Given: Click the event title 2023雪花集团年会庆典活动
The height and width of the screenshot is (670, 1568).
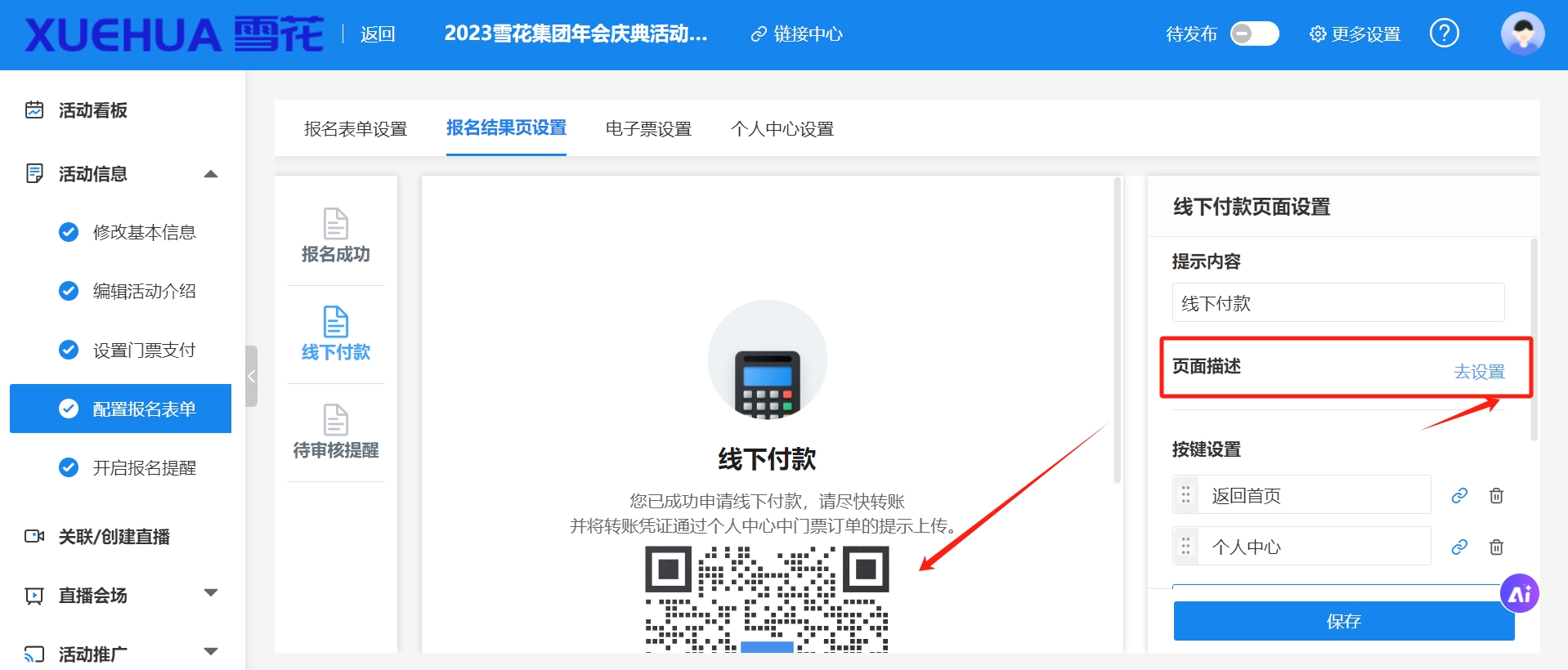Looking at the screenshot, I should click(x=576, y=33).
